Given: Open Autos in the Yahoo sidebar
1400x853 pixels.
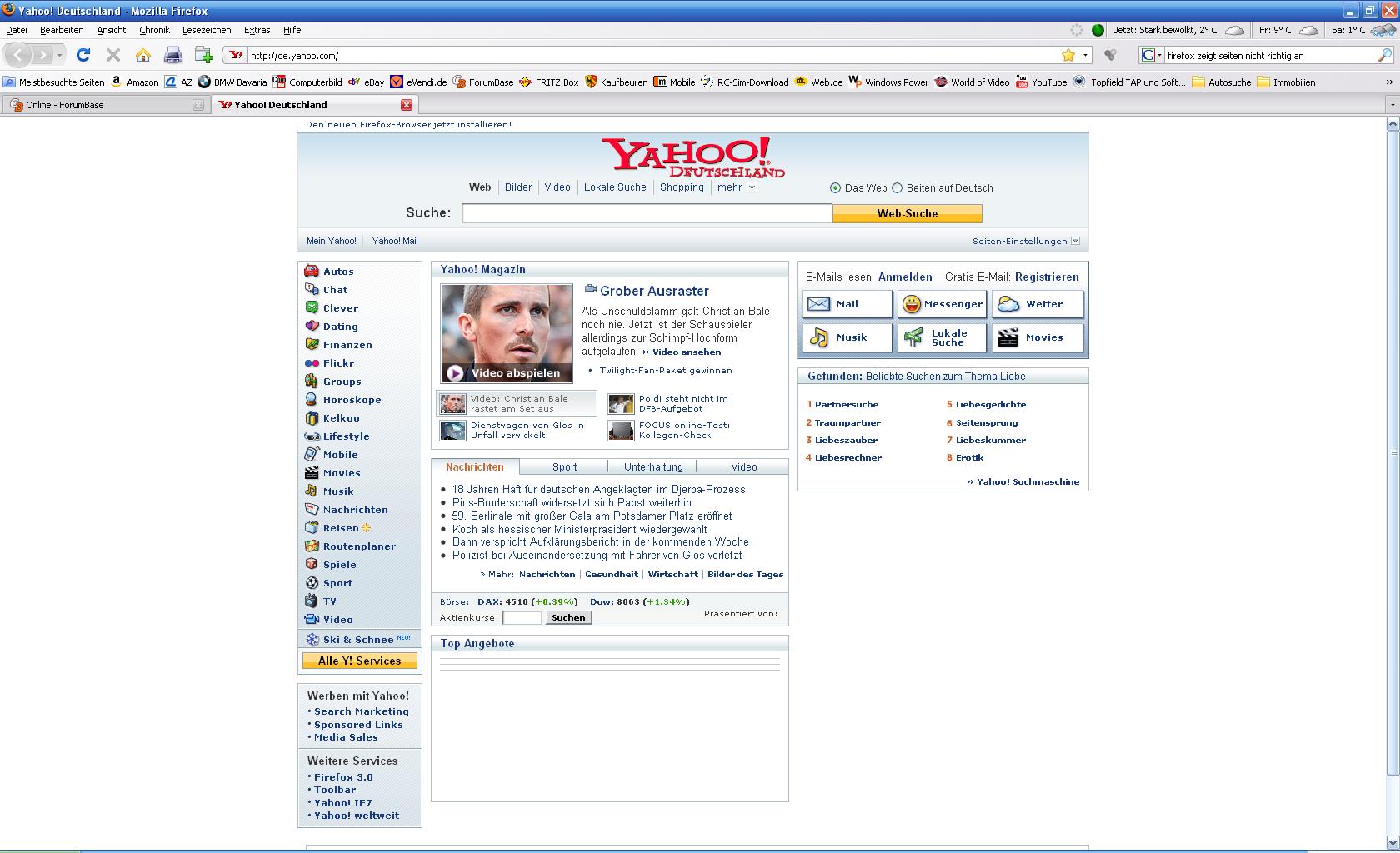Looking at the screenshot, I should pos(338,272).
